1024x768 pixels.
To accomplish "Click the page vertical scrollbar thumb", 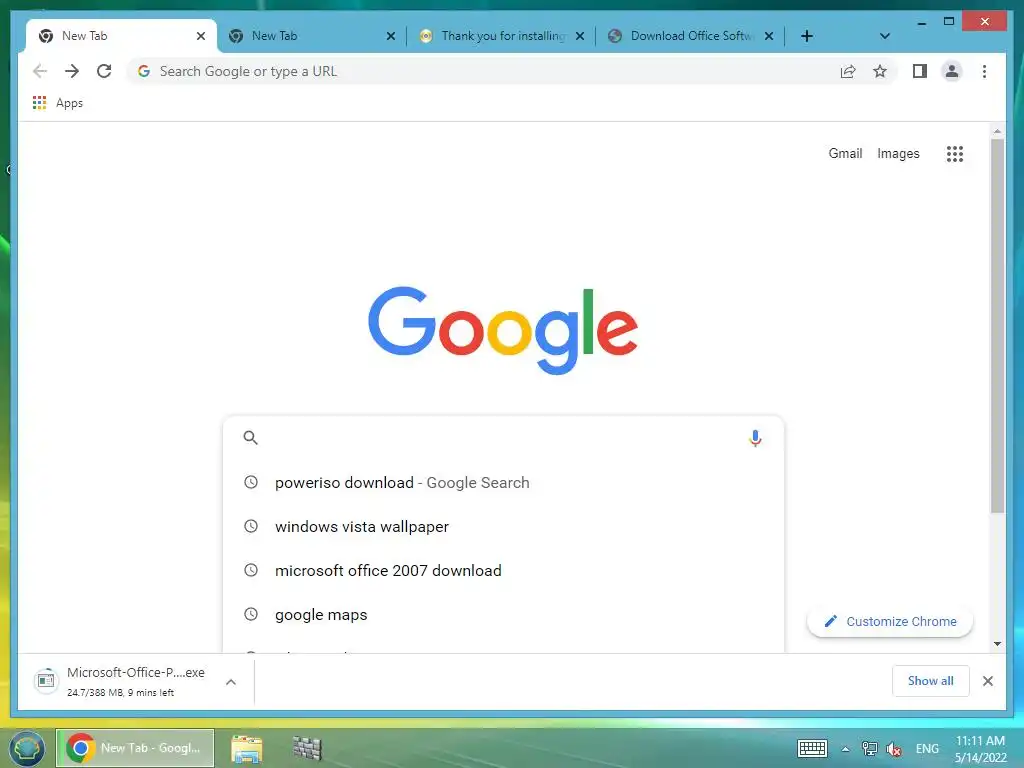I will (997, 325).
